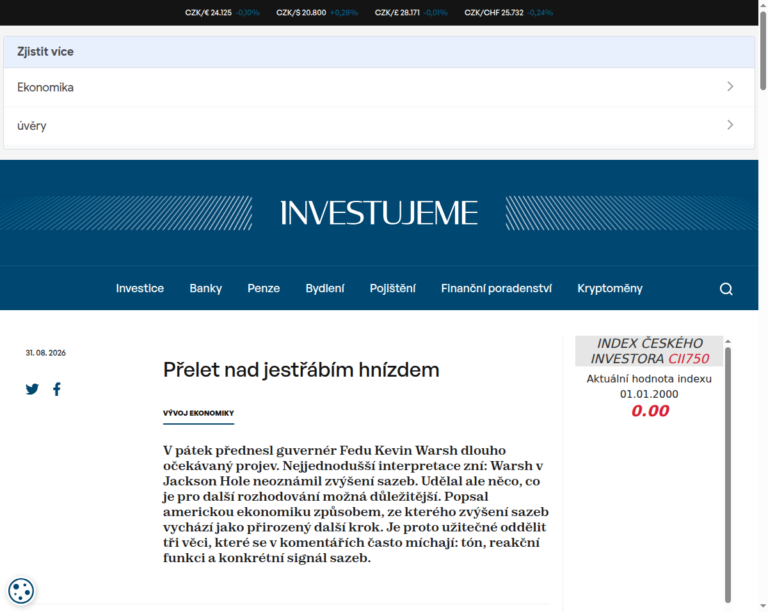Viewport: 768px width, 612px height.
Task: Open the Finanční poradenství menu item
Action: point(496,288)
